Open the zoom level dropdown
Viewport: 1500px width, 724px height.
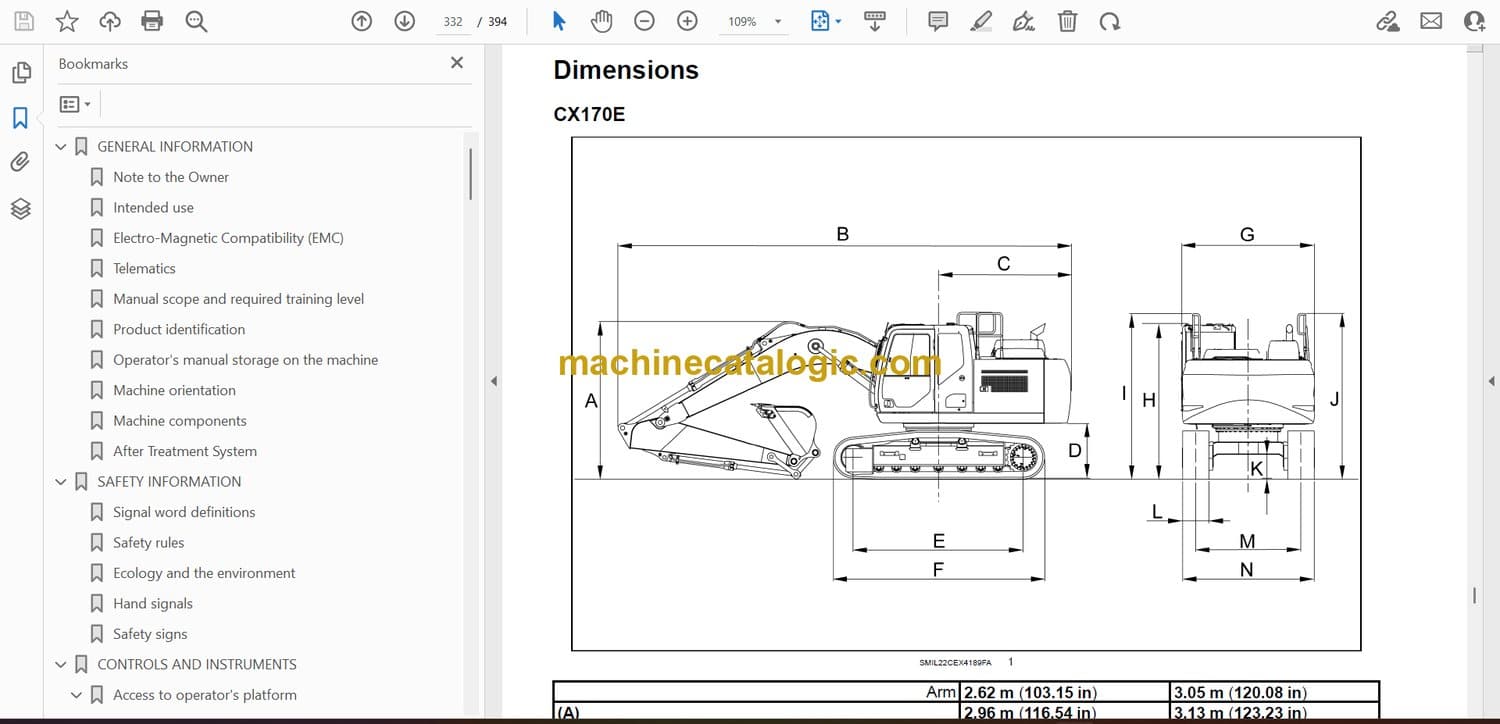click(x=777, y=21)
